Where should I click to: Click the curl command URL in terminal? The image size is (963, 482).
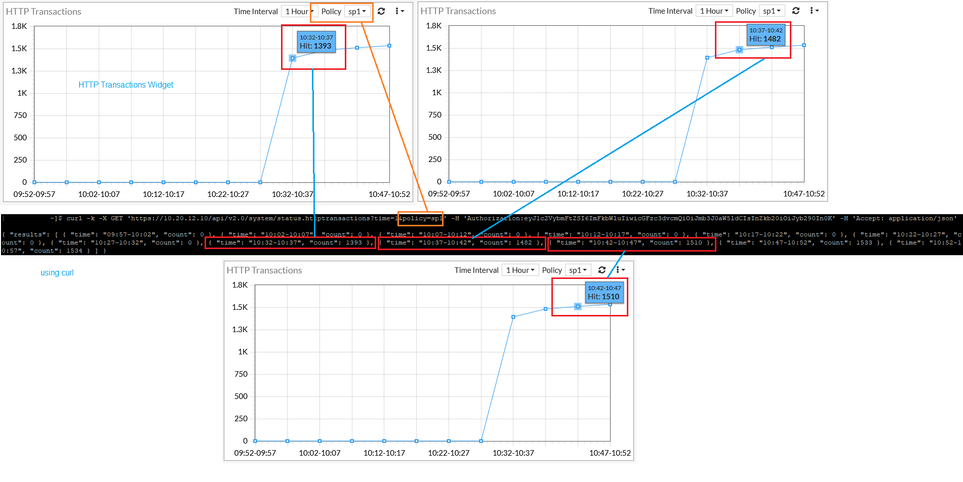pyautogui.click(x=288, y=218)
